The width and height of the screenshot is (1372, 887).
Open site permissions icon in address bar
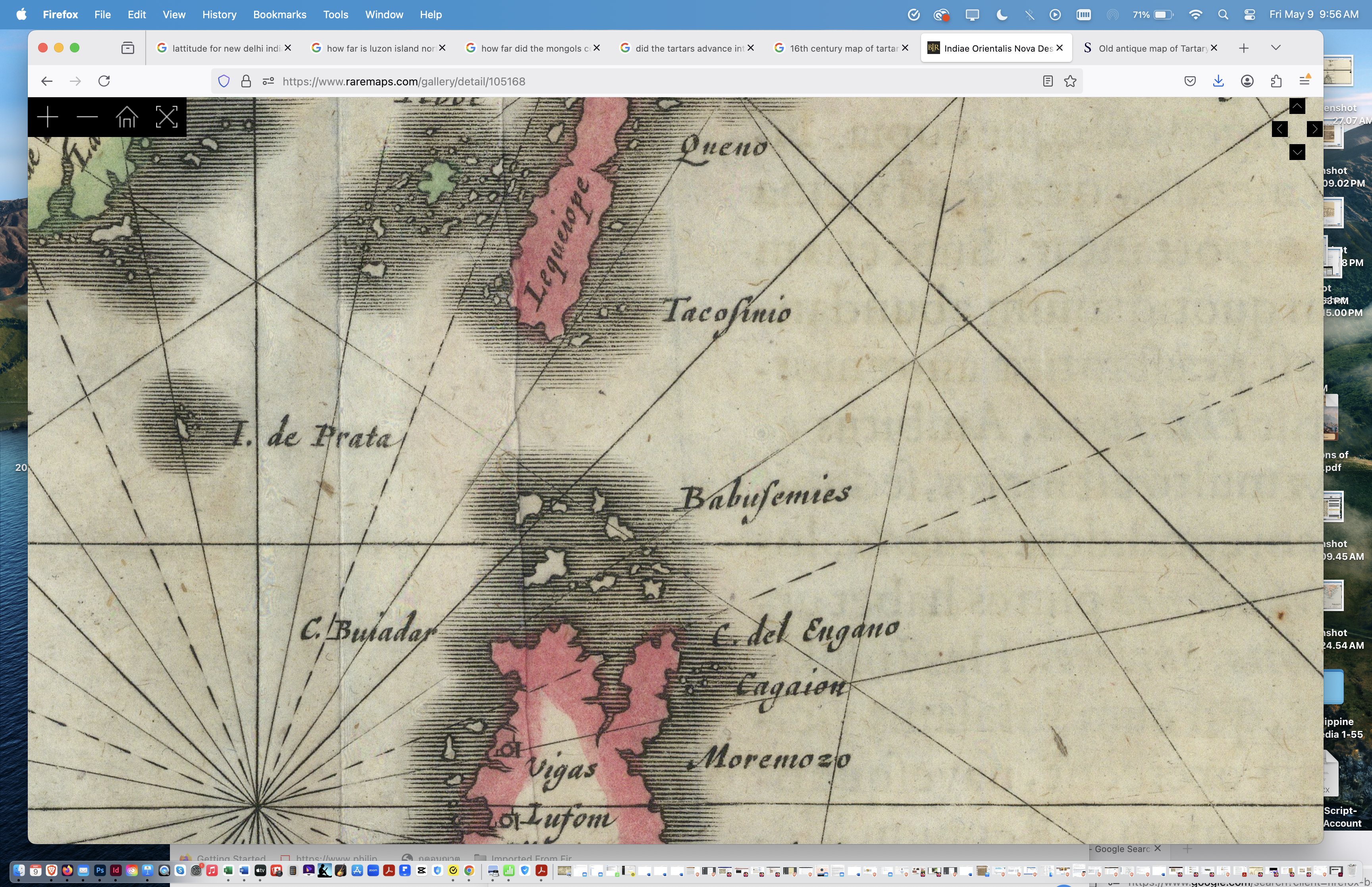(268, 81)
